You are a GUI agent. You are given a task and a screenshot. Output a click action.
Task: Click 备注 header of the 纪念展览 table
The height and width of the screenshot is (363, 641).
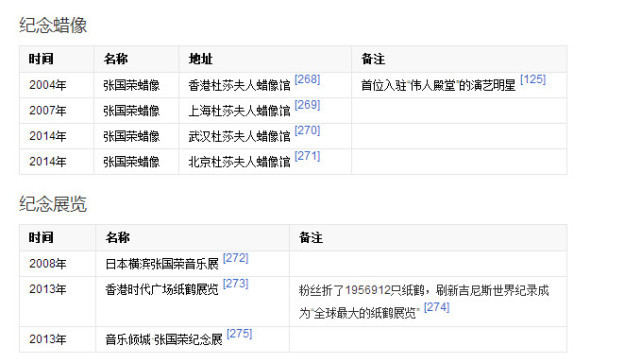311,238
